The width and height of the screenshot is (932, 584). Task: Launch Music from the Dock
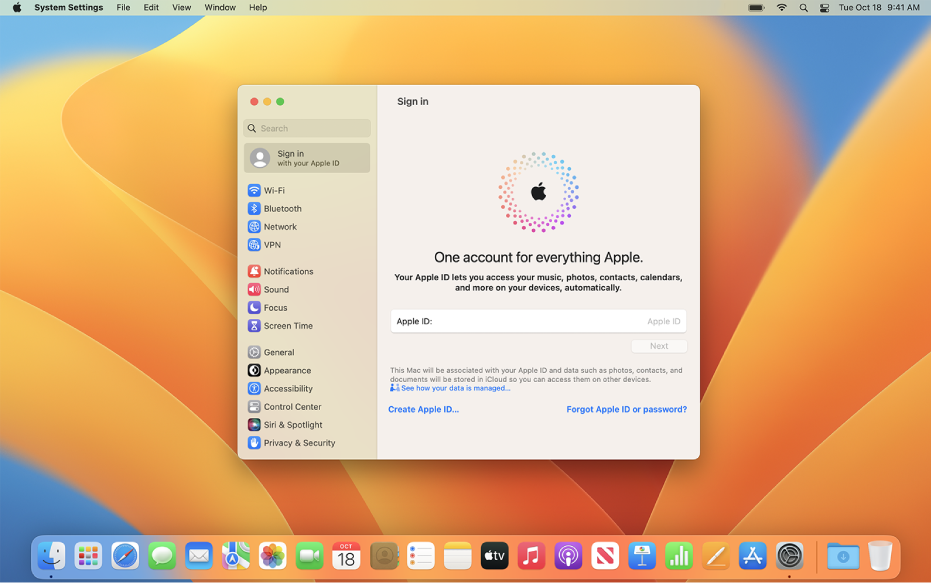[530, 556]
